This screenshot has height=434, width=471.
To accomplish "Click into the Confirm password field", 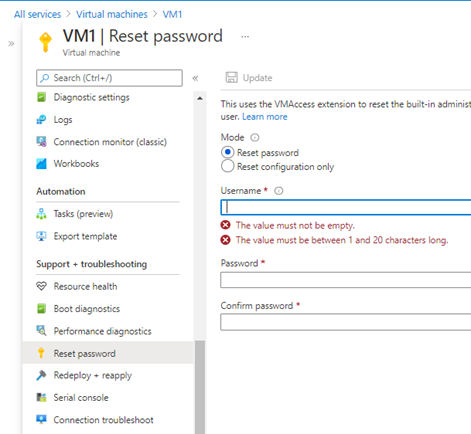I will coord(346,322).
